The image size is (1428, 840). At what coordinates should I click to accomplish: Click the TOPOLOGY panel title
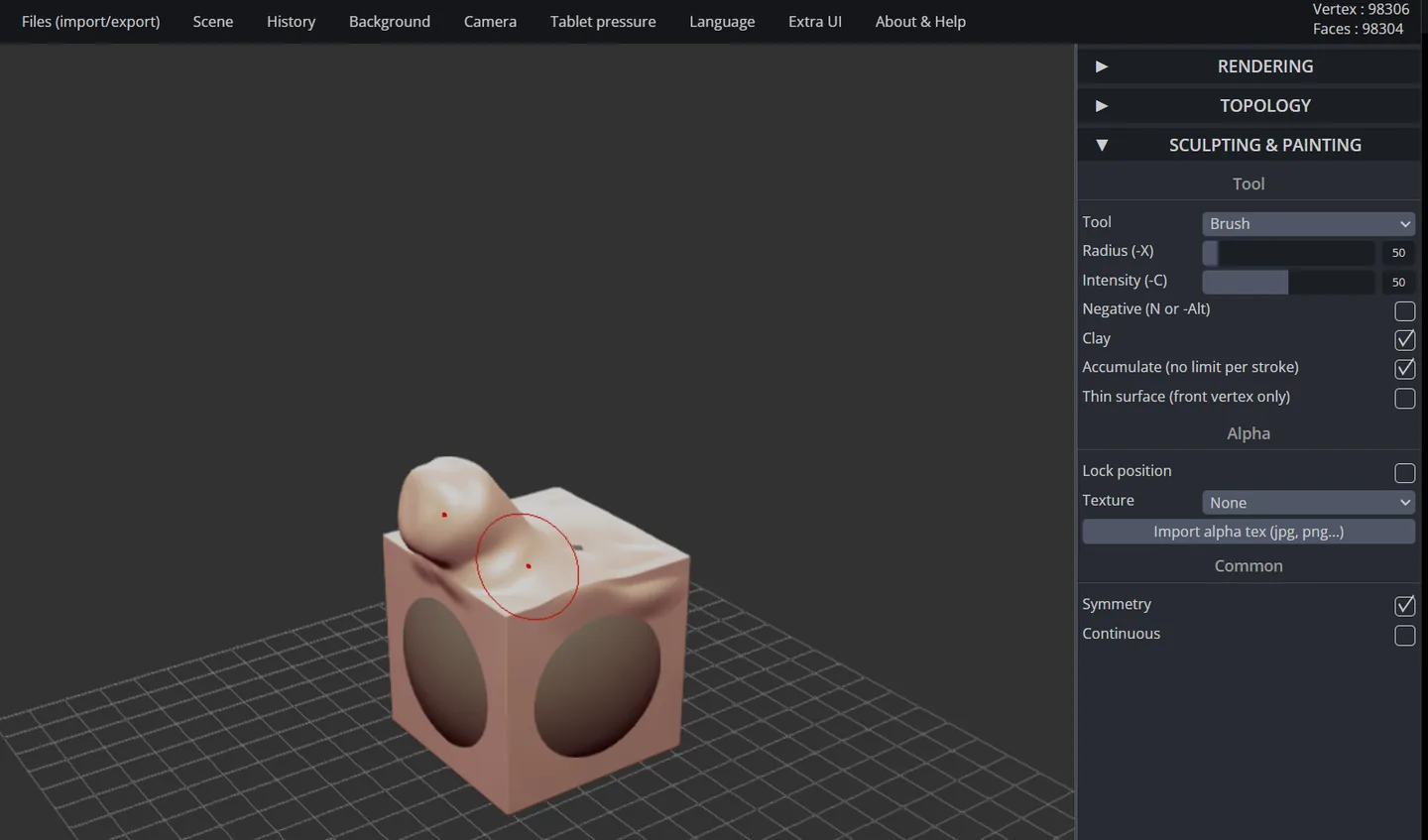[x=1265, y=106]
